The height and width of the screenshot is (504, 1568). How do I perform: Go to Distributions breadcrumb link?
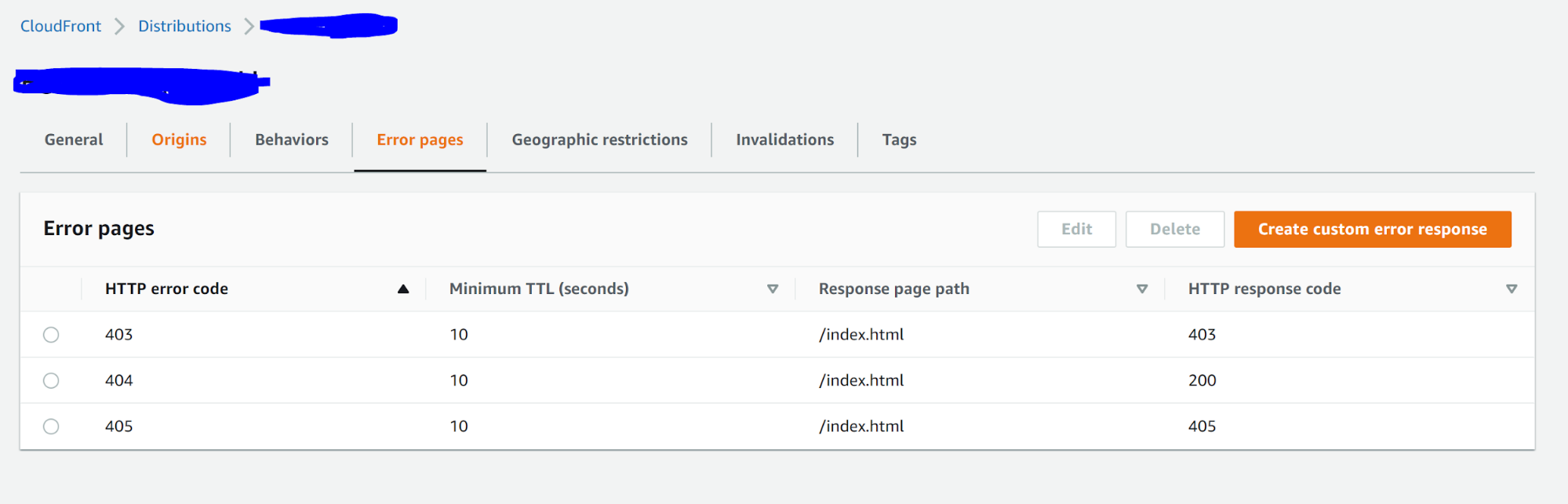[184, 26]
